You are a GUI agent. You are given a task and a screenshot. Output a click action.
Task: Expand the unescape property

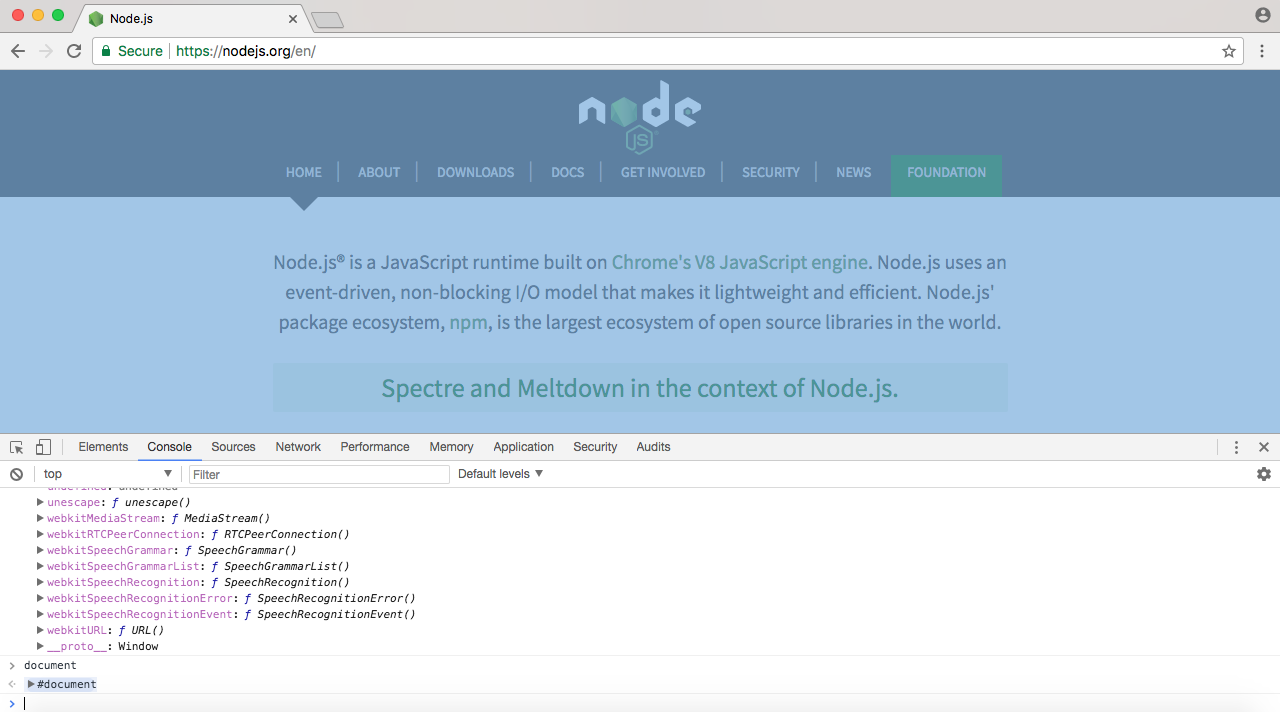point(41,502)
